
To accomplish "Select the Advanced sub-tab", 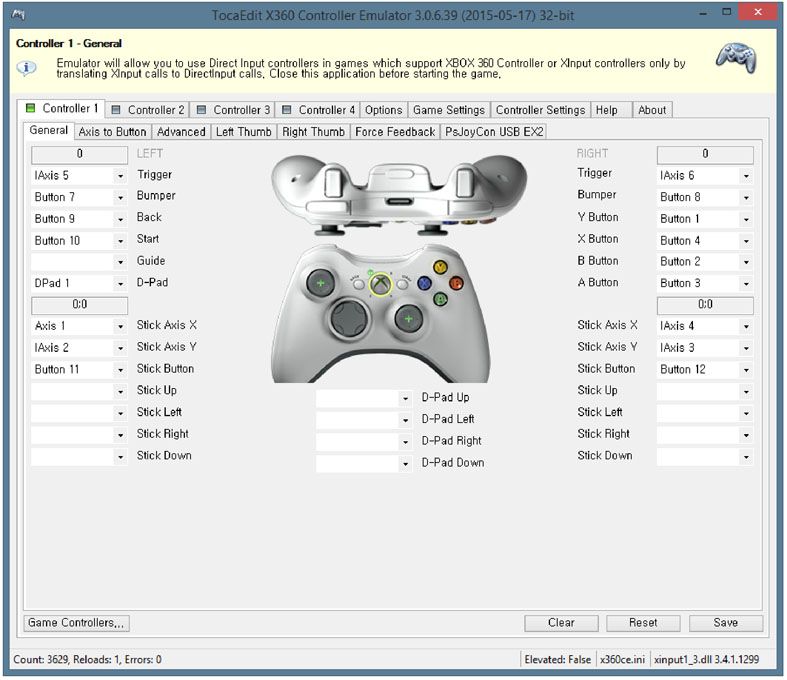I will [181, 132].
